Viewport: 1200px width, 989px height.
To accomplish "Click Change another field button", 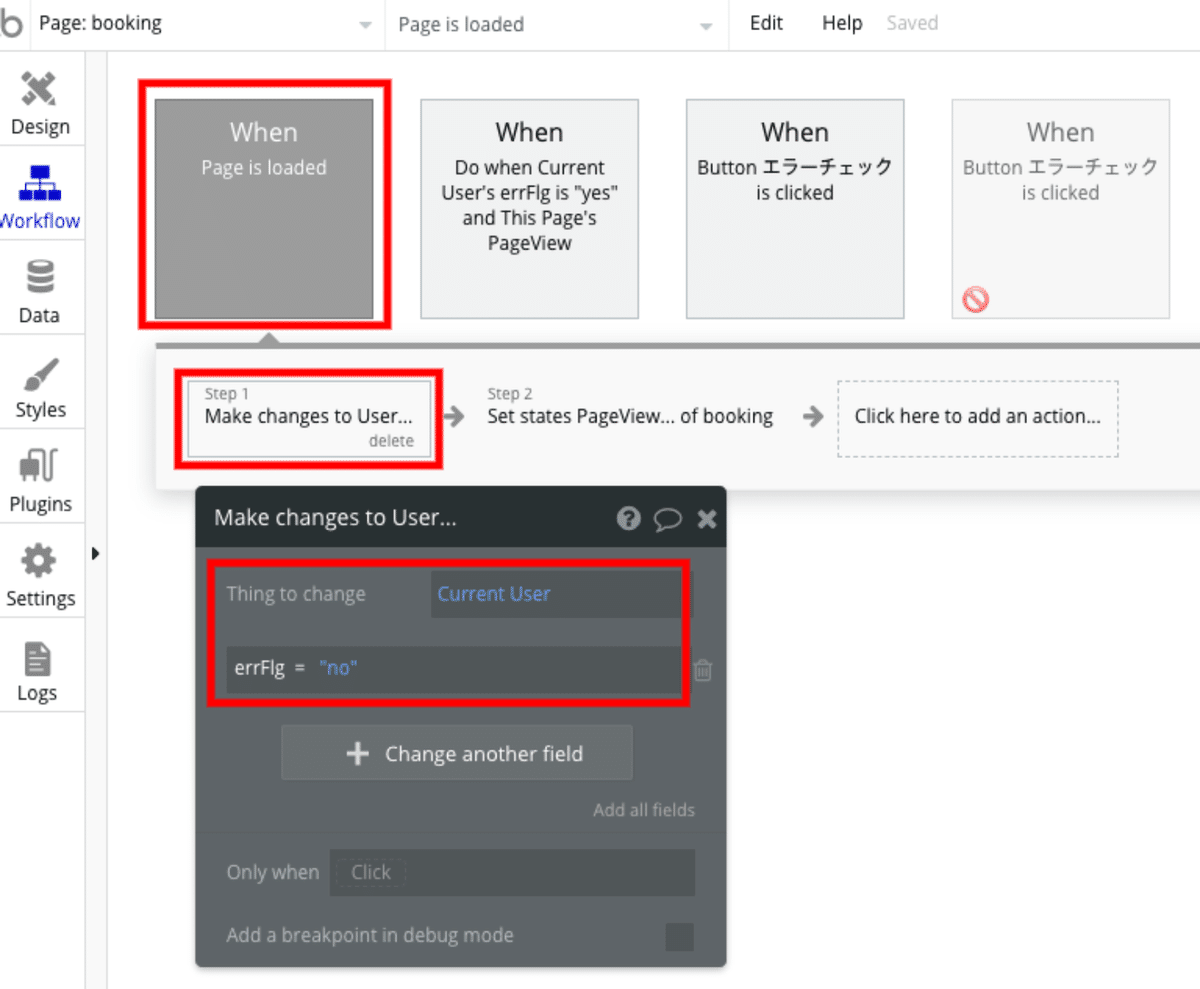I will point(457,753).
